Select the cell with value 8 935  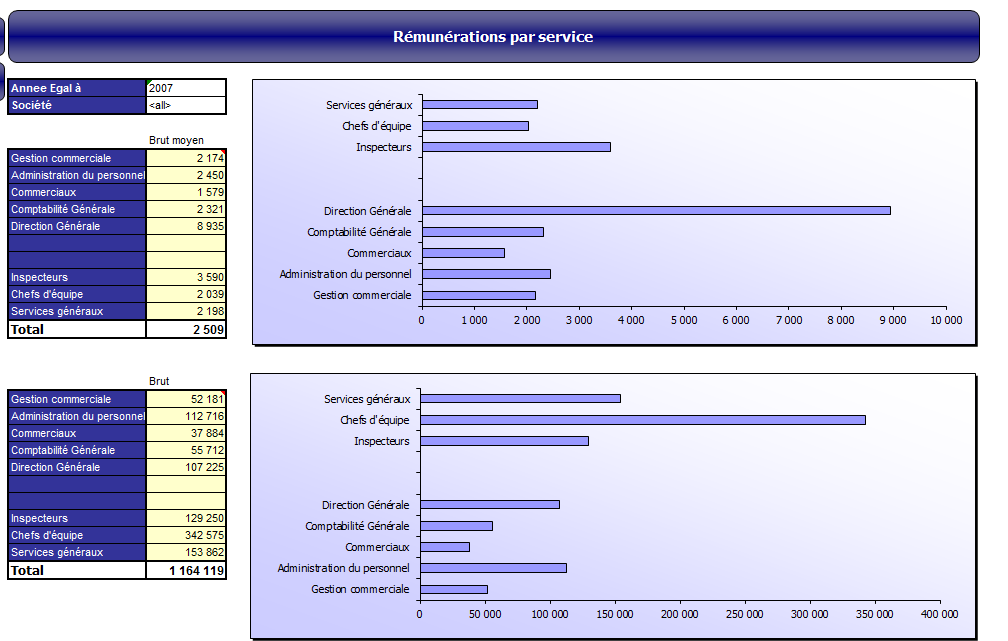(x=186, y=226)
